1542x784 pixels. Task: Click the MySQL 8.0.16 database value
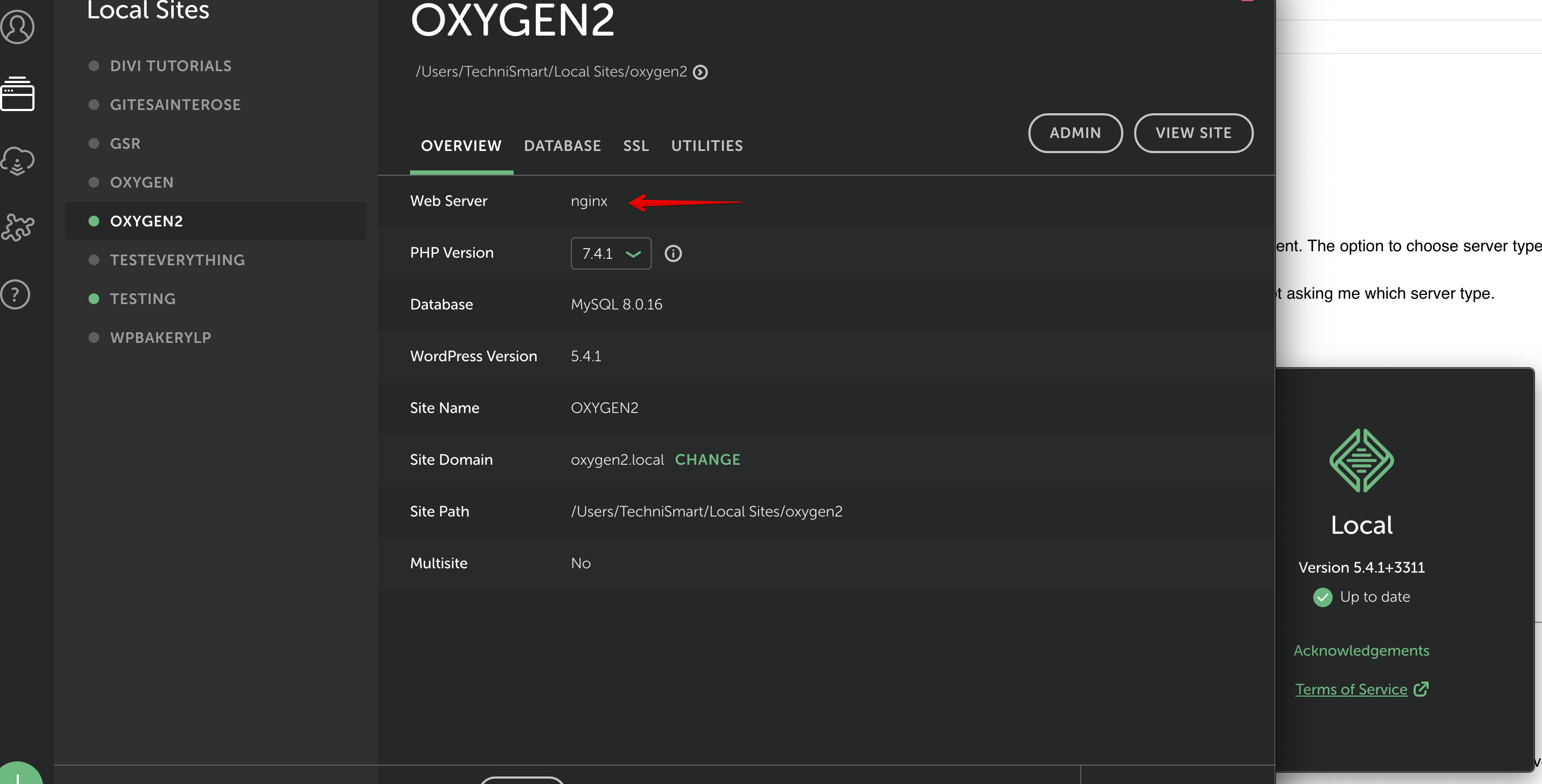tap(617, 305)
